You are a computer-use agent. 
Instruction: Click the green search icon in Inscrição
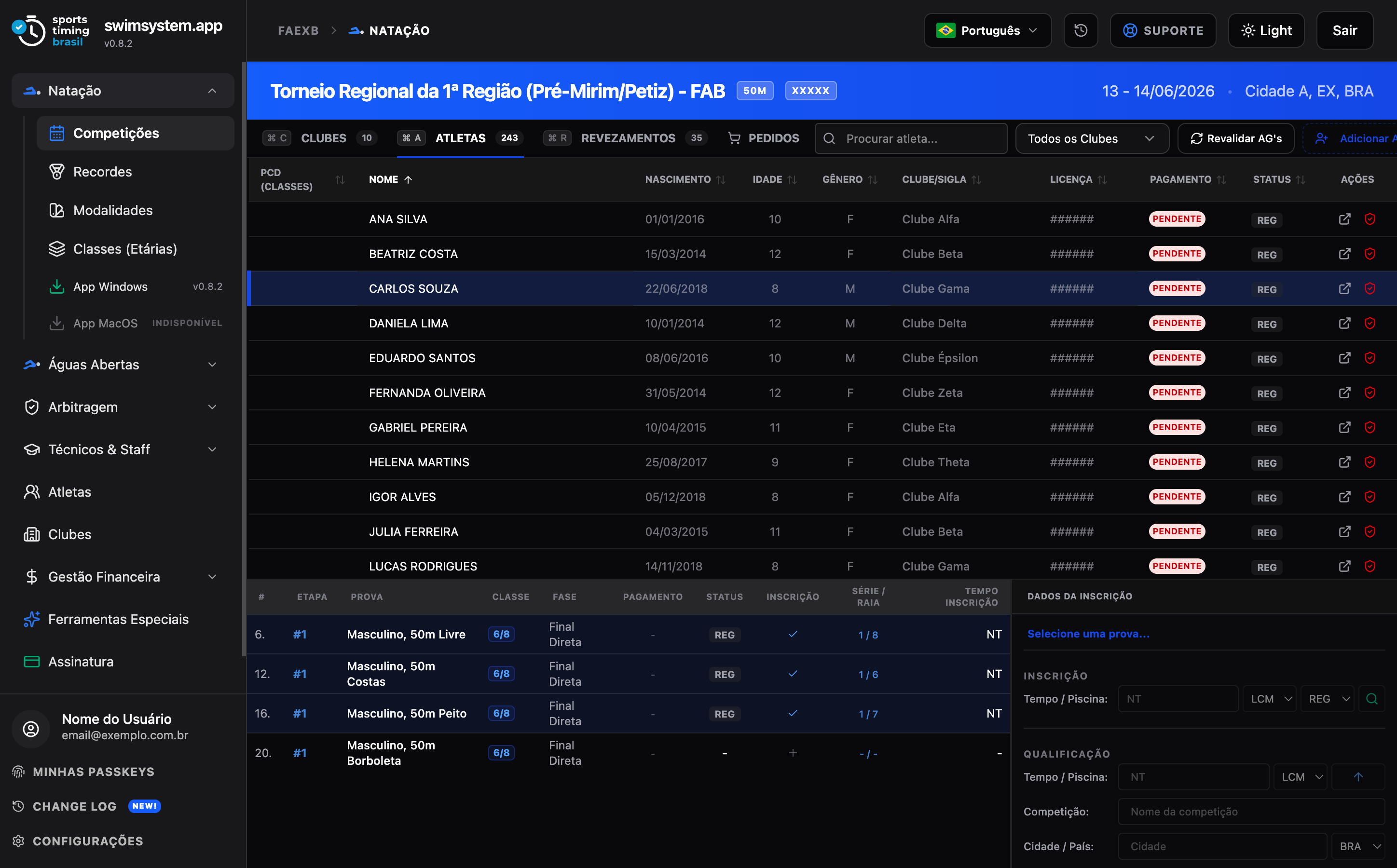[1371, 699]
